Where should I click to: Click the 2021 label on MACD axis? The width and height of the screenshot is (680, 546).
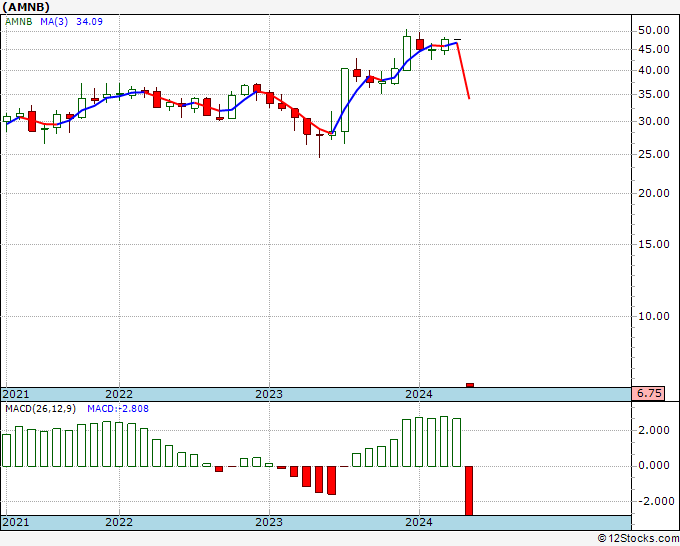pyautogui.click(x=16, y=522)
